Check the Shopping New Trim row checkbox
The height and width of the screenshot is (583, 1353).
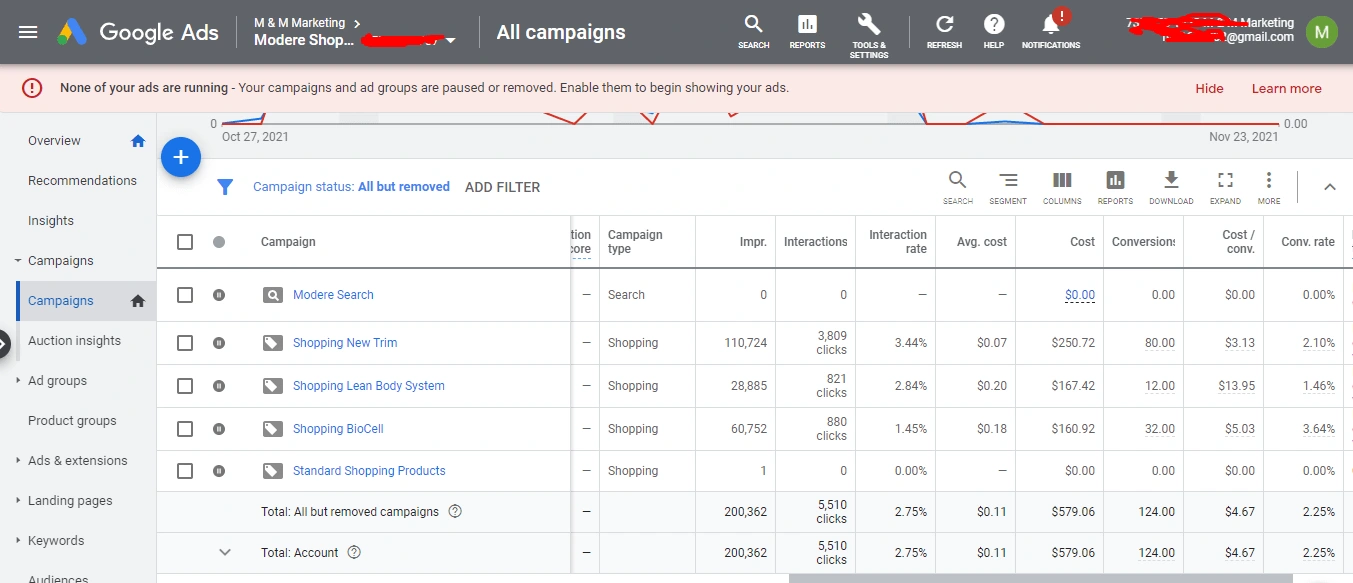click(x=185, y=343)
